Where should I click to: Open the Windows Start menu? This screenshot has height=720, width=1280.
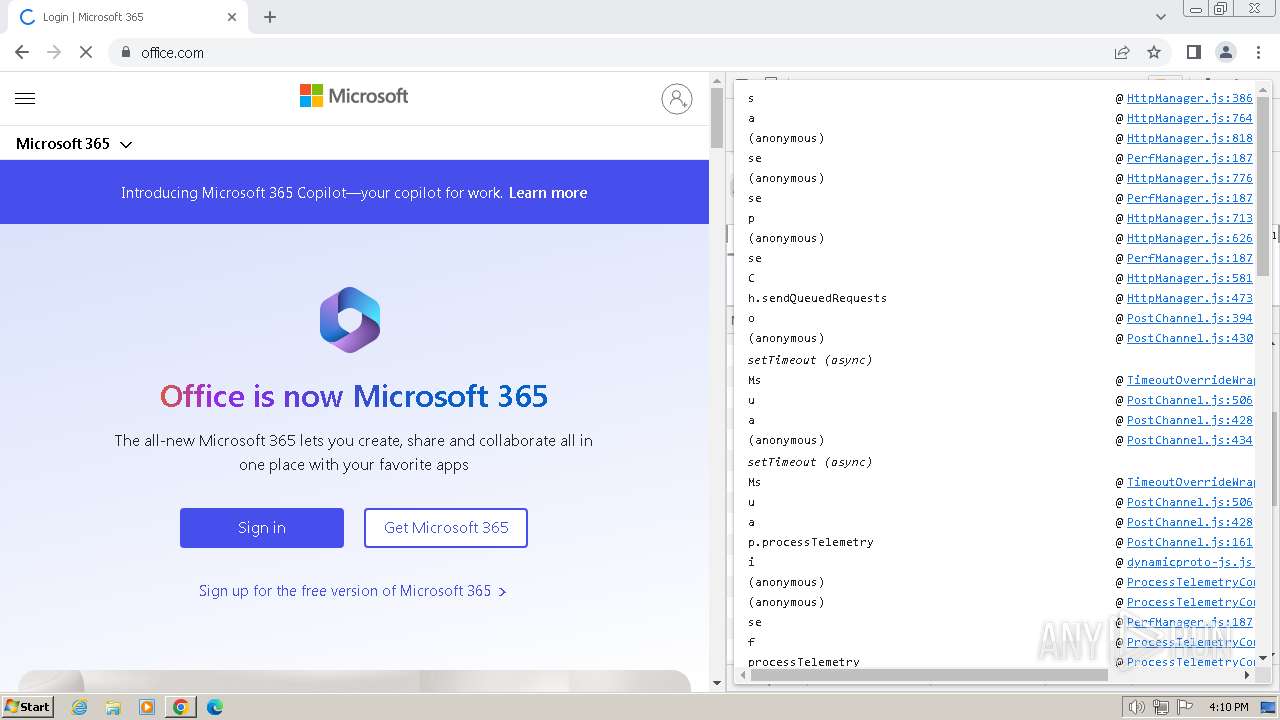[27, 706]
